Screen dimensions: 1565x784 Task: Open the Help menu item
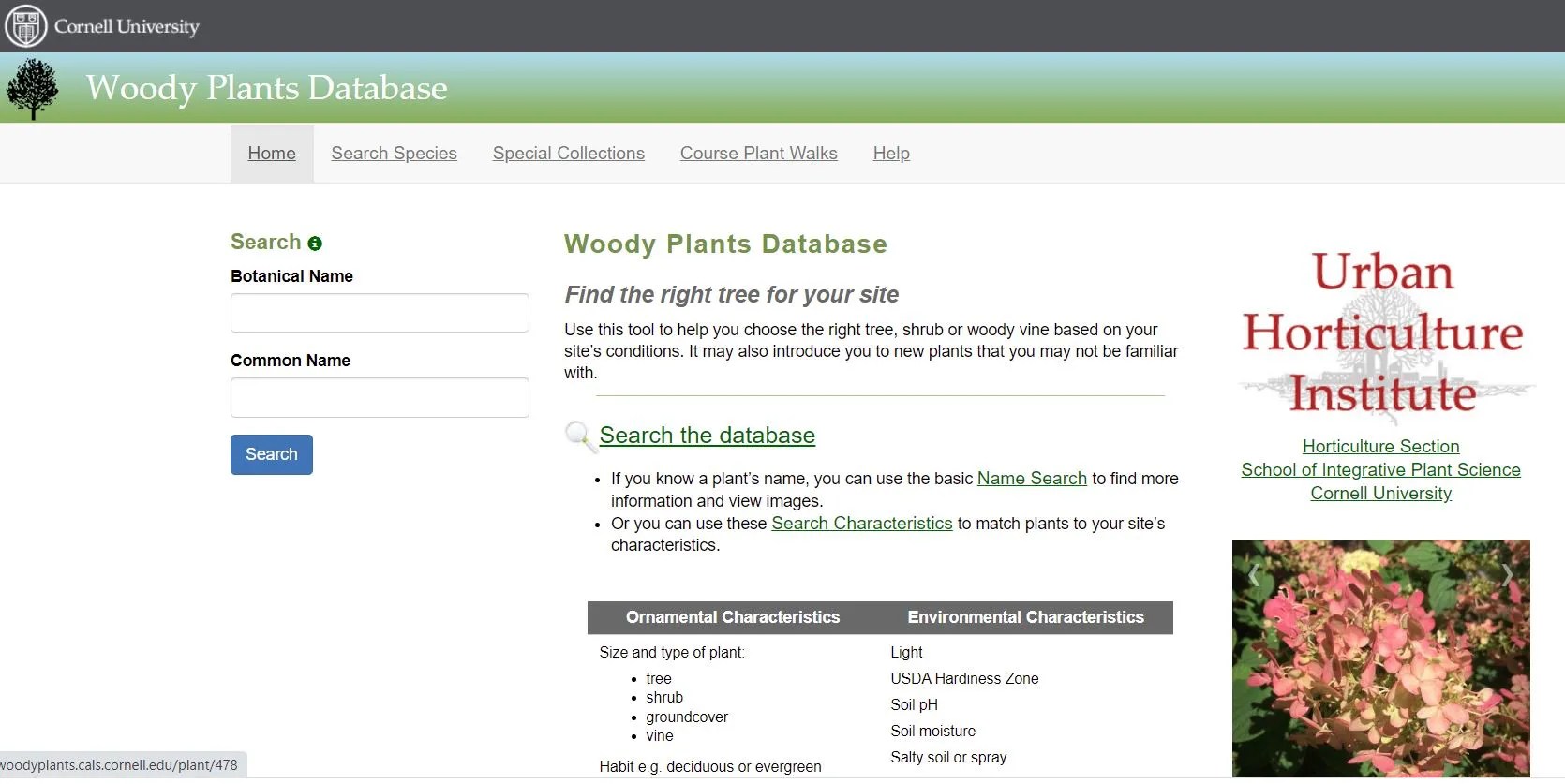[891, 154]
